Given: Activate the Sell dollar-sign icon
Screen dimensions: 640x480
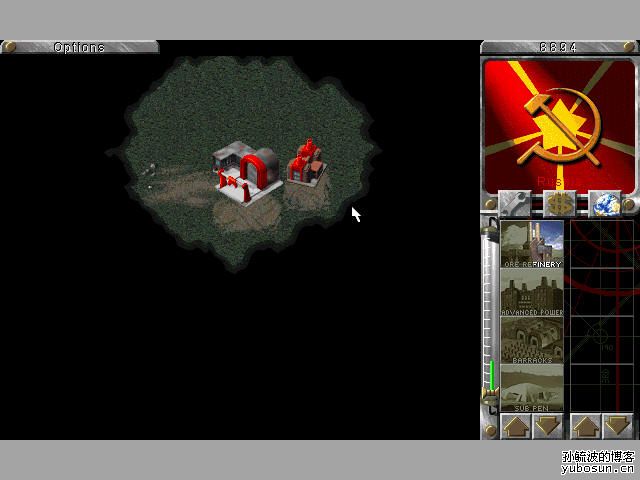Looking at the screenshot, I should [560, 204].
